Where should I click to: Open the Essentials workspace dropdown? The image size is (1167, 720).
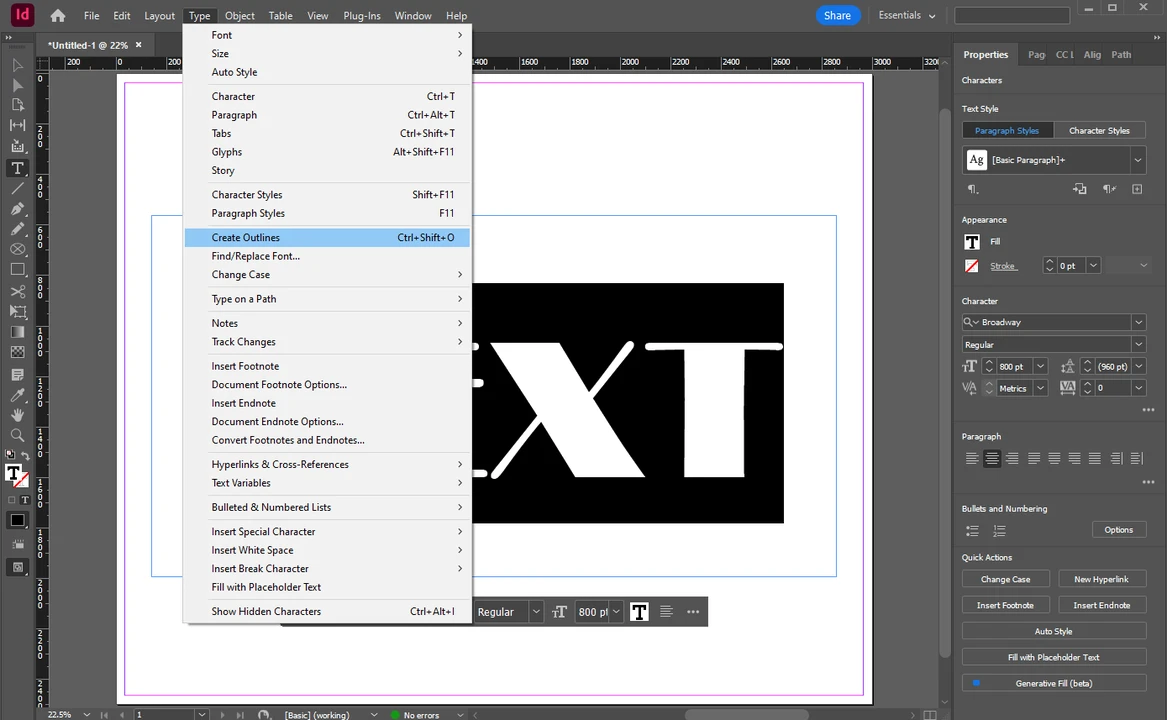click(907, 16)
